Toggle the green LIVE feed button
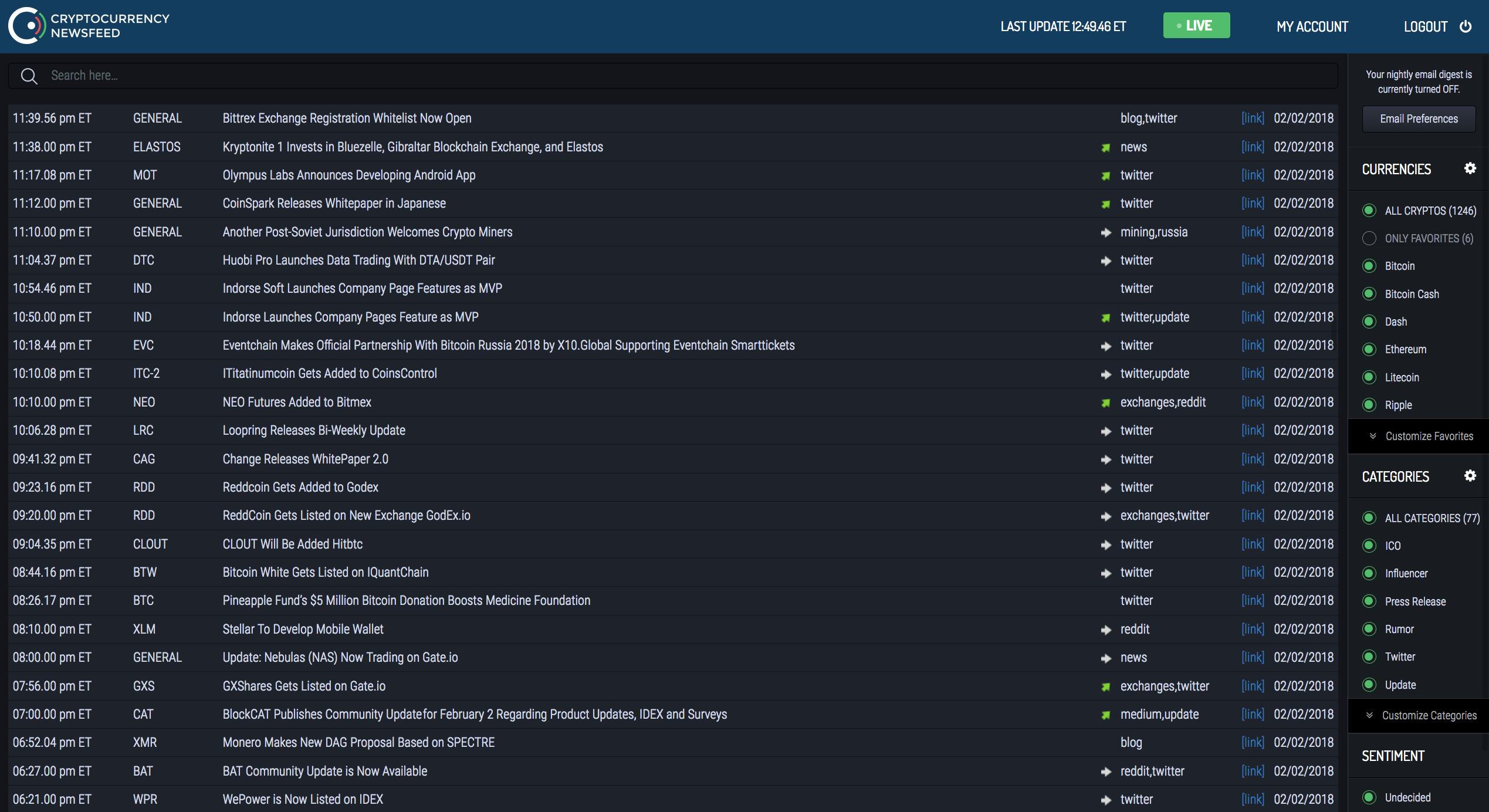The width and height of the screenshot is (1489, 812). click(1196, 26)
